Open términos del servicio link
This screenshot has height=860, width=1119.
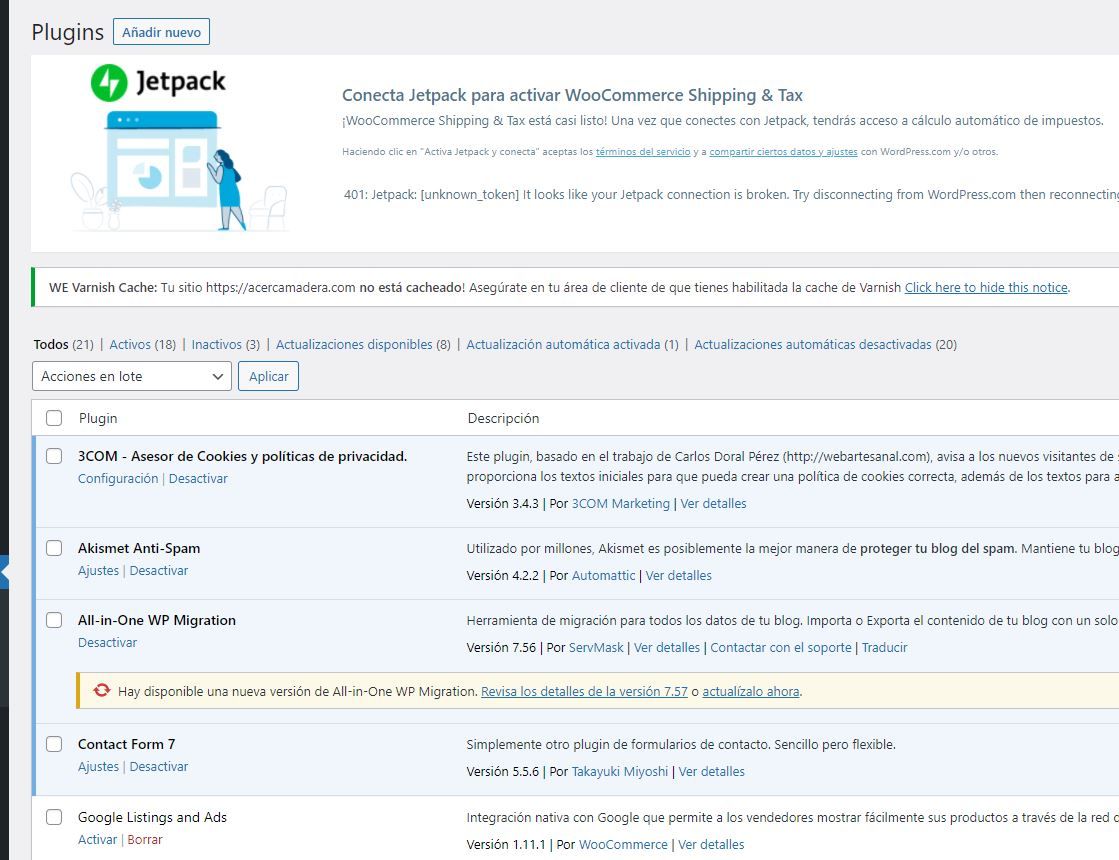(x=643, y=152)
